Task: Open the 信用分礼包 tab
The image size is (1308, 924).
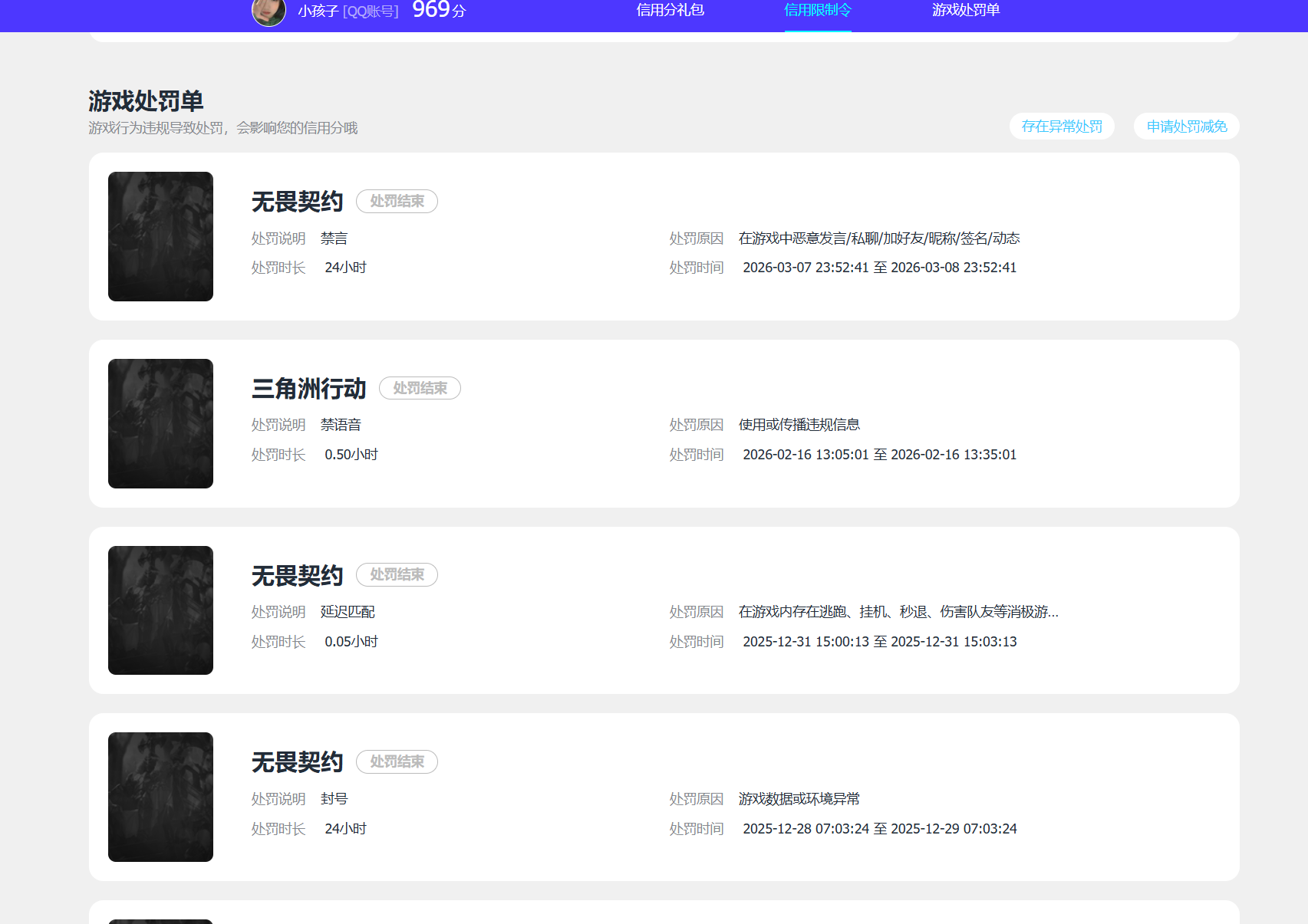Action: tap(670, 10)
